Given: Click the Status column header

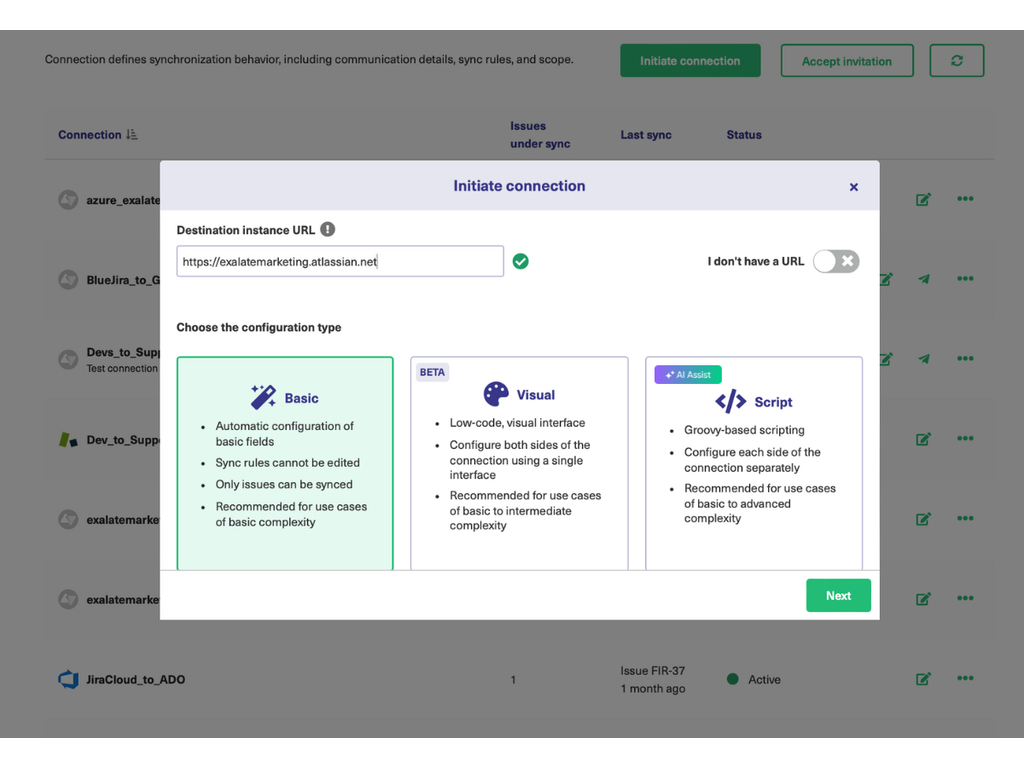Looking at the screenshot, I should [744, 135].
